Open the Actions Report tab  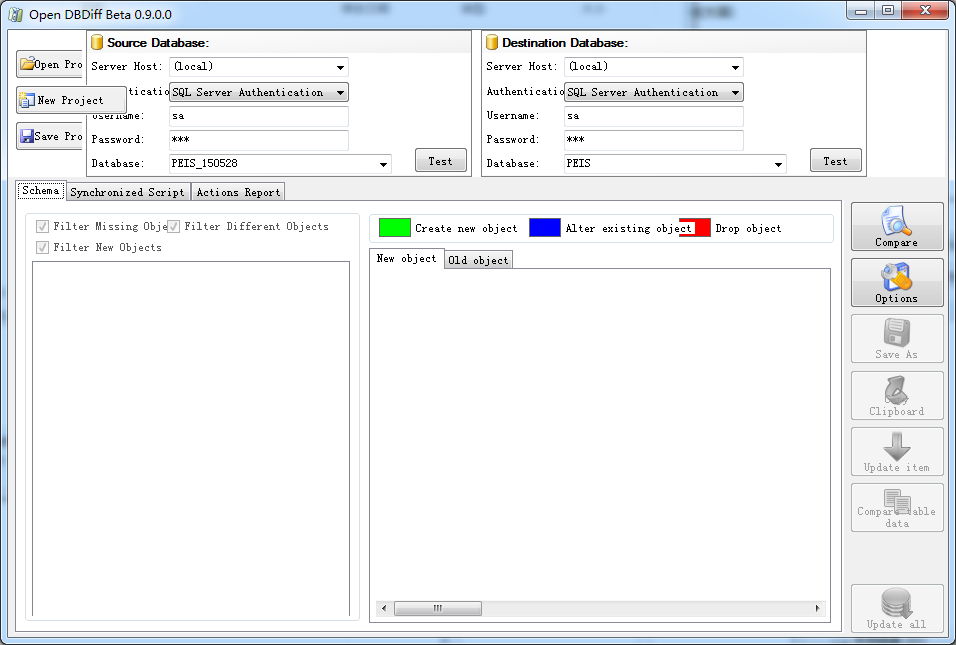(x=237, y=191)
